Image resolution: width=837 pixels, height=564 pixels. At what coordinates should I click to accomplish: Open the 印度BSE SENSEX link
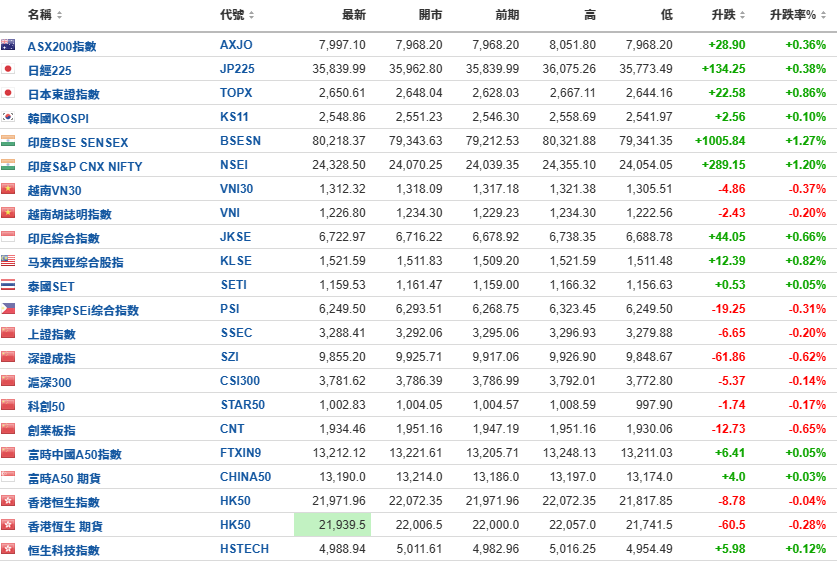click(78, 142)
